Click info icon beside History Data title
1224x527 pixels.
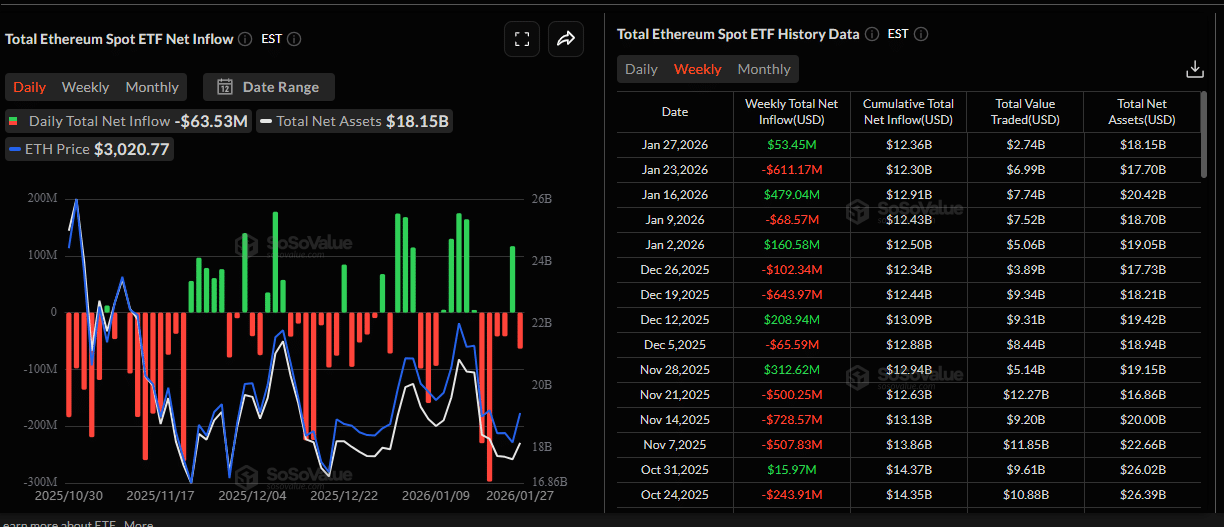[871, 34]
